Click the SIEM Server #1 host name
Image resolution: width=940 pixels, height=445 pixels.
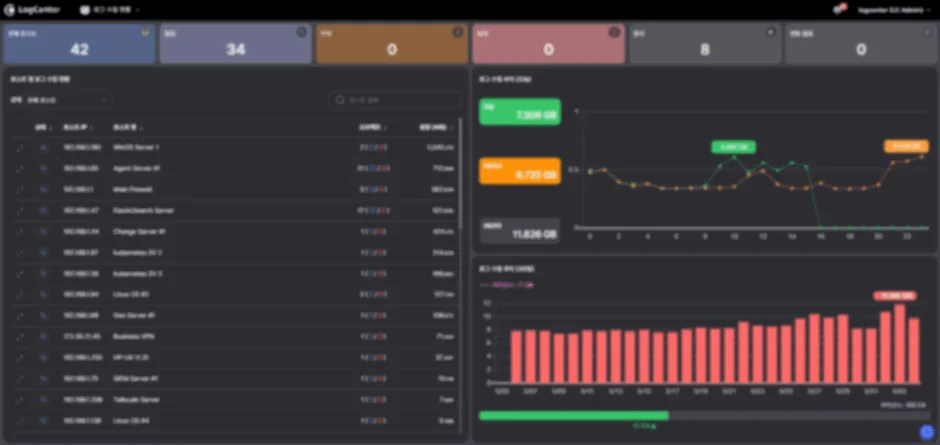click(135, 379)
